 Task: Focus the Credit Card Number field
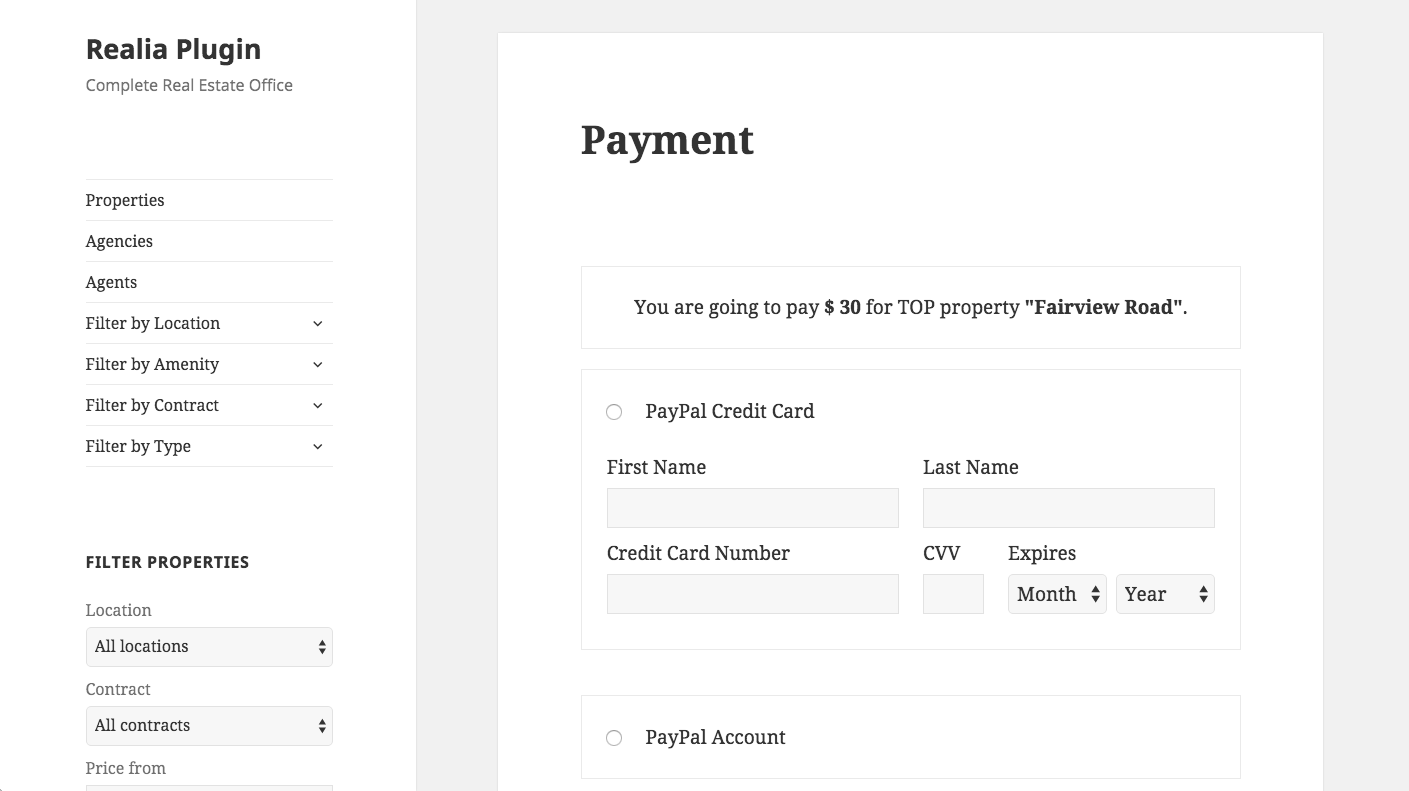(752, 594)
